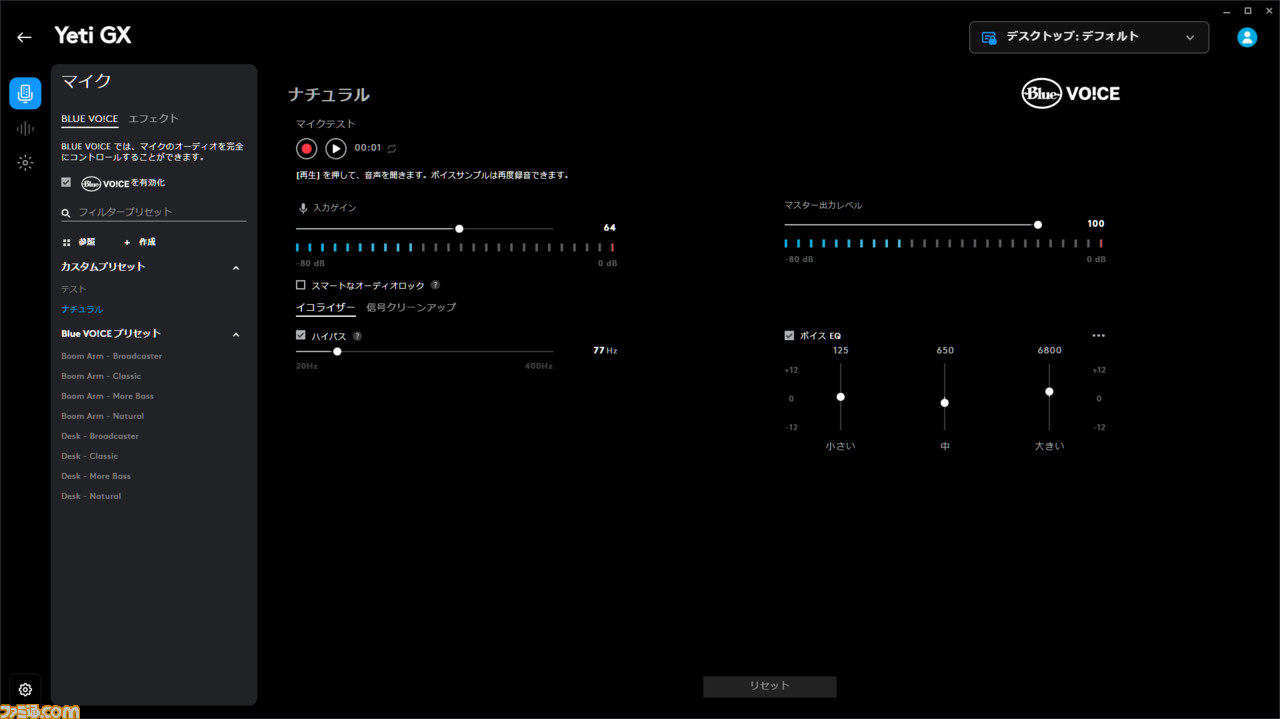Minimize the G HUB window
1280x719 pixels.
click(1227, 10)
